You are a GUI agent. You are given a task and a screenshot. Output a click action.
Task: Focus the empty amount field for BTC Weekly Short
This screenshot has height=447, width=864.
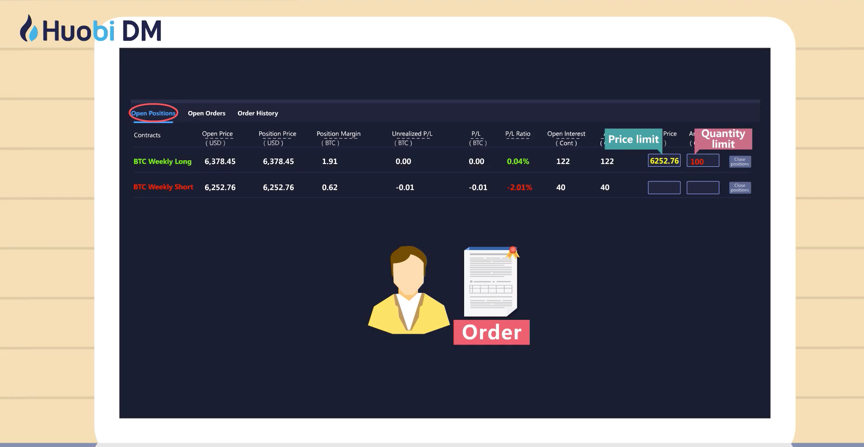[703, 187]
